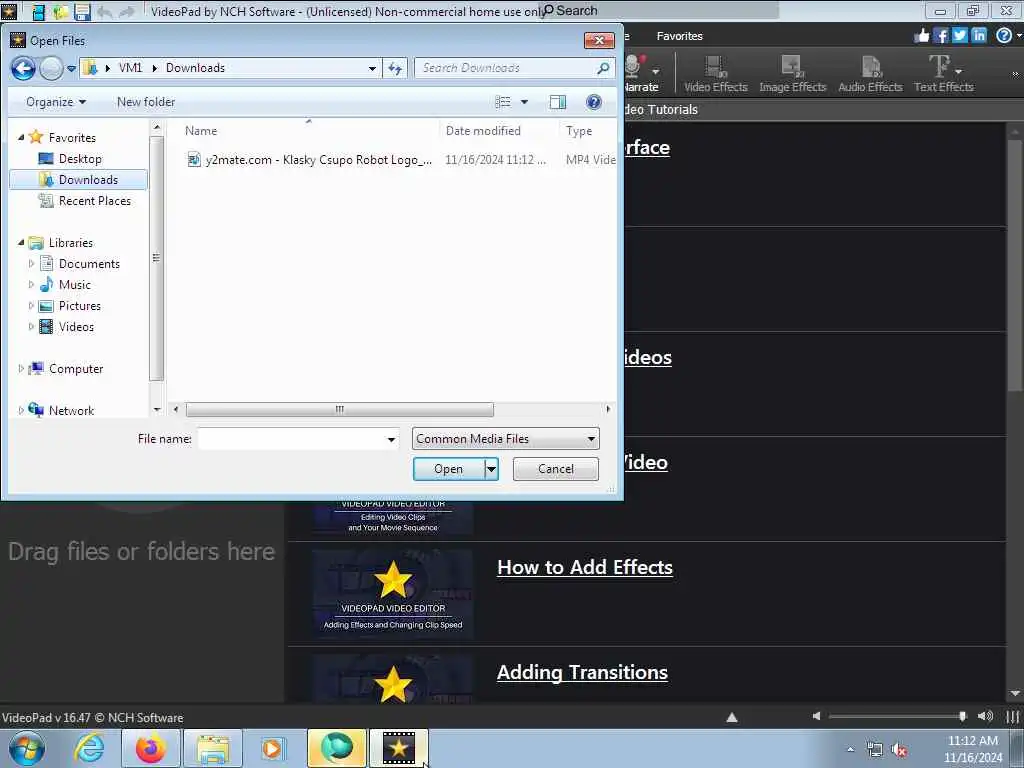Image resolution: width=1024 pixels, height=768 pixels.
Task: Click the File name input field
Action: click(x=291, y=439)
